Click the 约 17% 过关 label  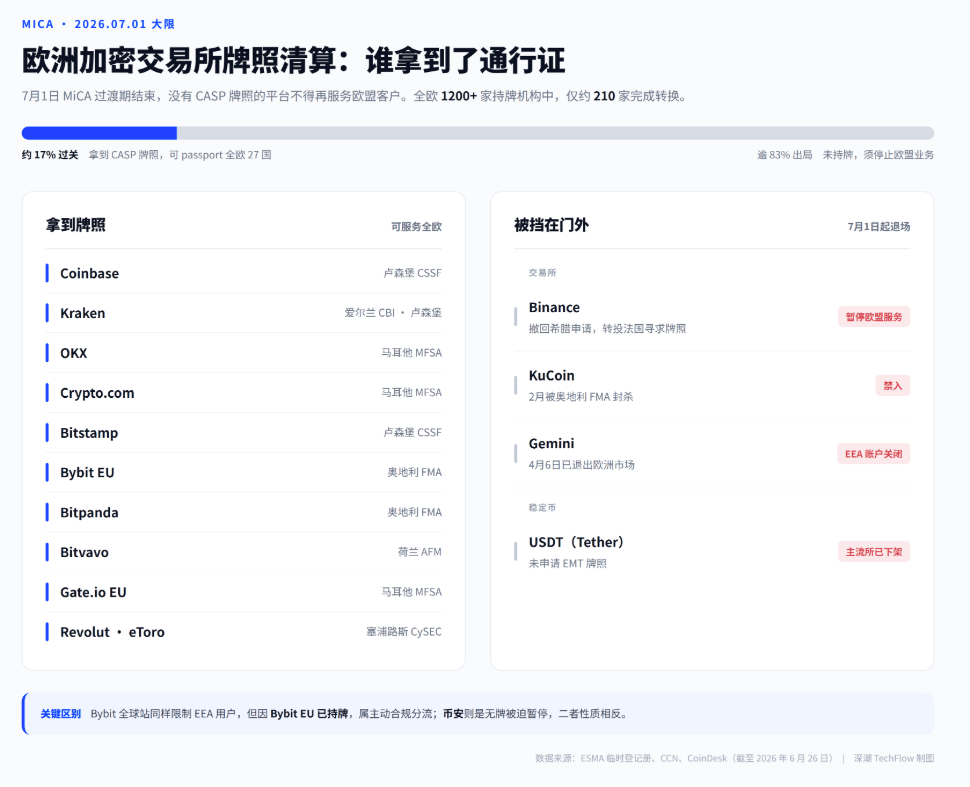point(50,155)
